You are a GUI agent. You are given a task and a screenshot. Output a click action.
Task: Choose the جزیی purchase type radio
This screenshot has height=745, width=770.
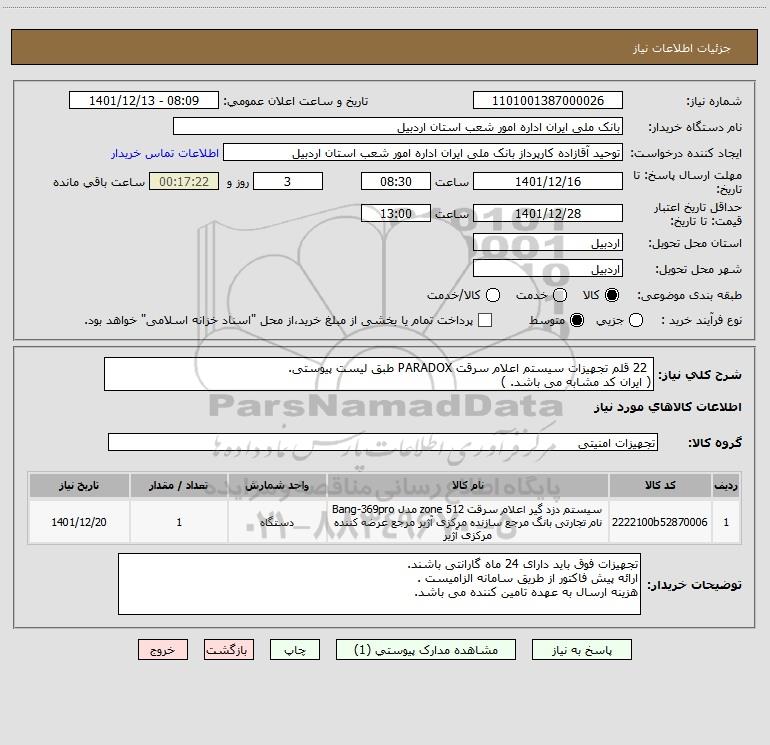point(635,320)
